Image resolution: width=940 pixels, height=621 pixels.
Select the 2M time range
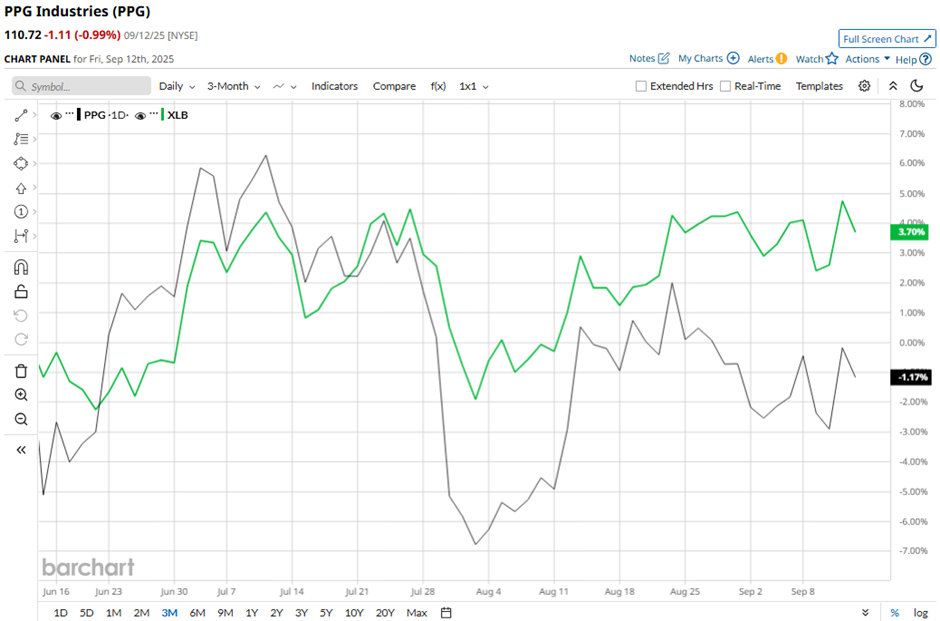[x=141, y=613]
